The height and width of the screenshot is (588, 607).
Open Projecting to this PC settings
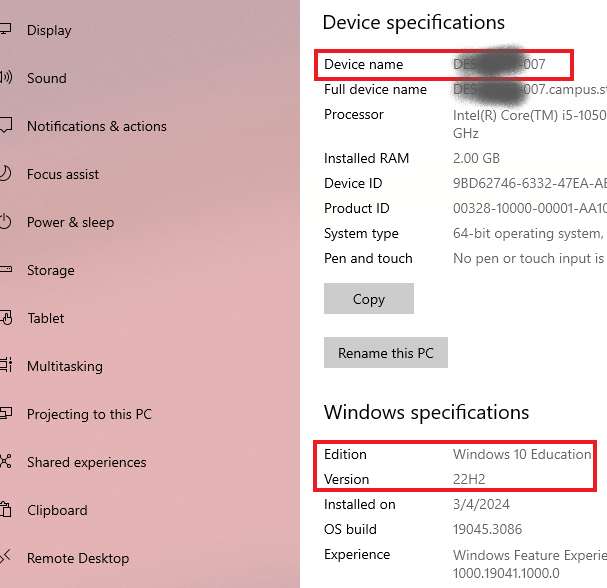tap(89, 414)
